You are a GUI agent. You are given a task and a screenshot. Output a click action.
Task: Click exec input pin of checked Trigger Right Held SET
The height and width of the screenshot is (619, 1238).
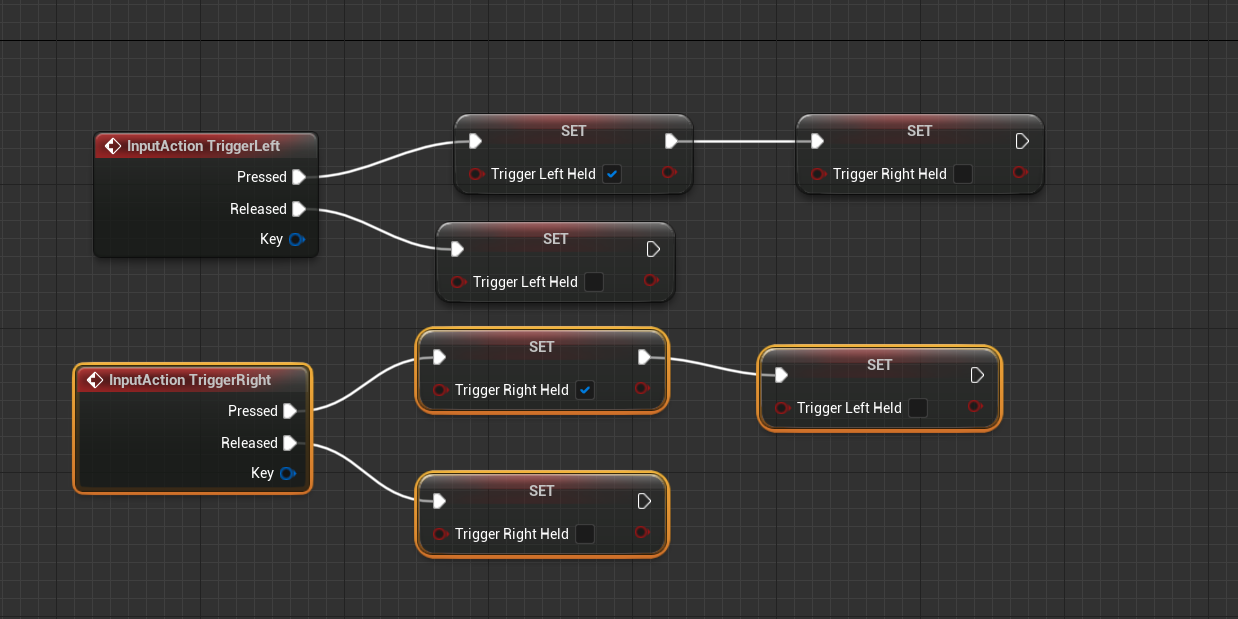(x=439, y=357)
